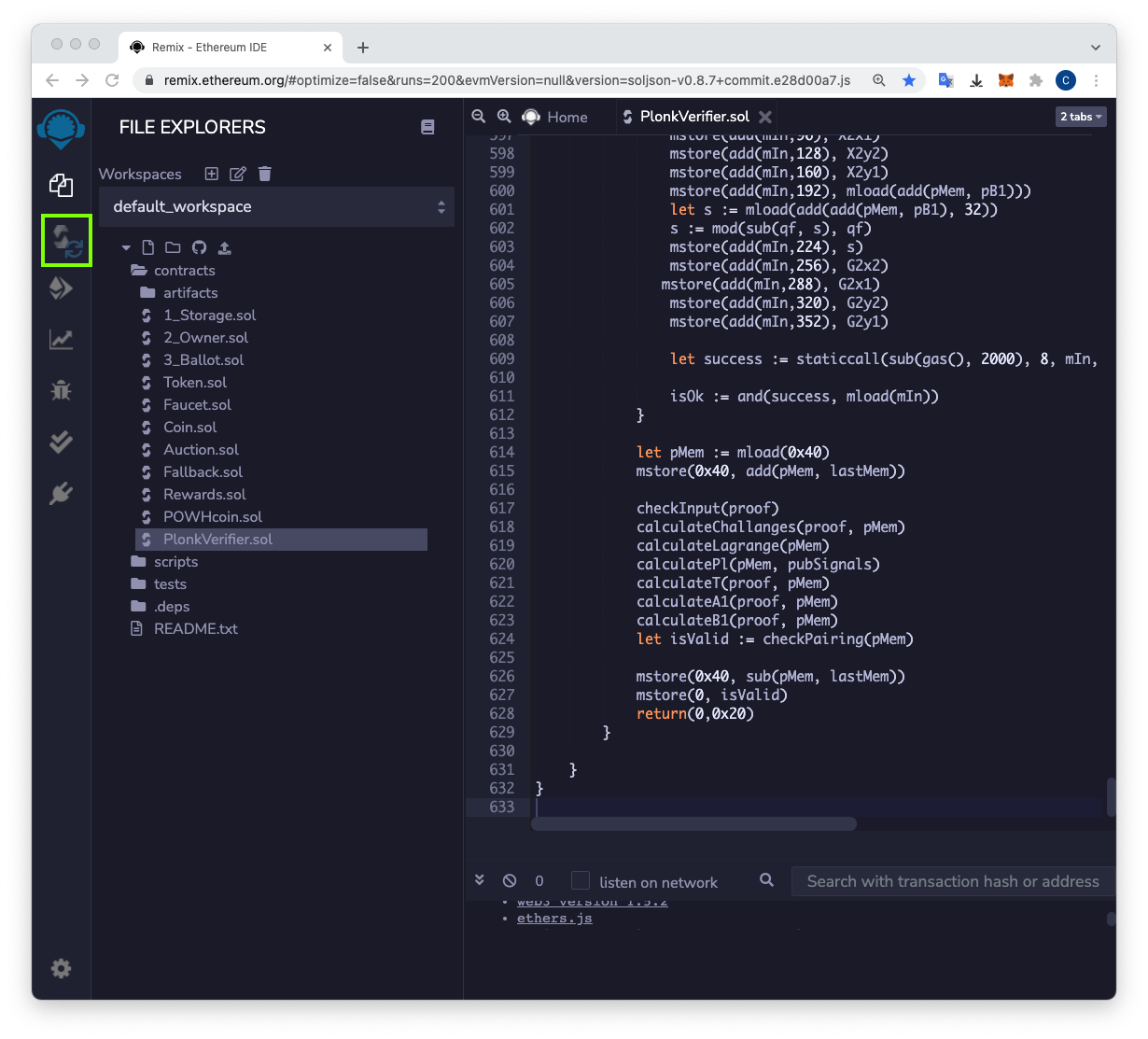This screenshot has width=1148, height=1039.
Task: Rename workspace with the edit icon
Action: (x=238, y=174)
